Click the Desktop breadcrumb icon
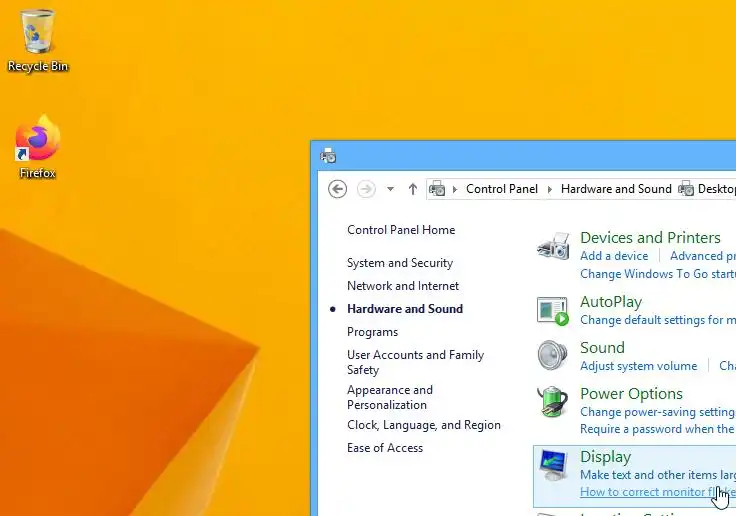Image resolution: width=736 pixels, height=516 pixels. (686, 189)
